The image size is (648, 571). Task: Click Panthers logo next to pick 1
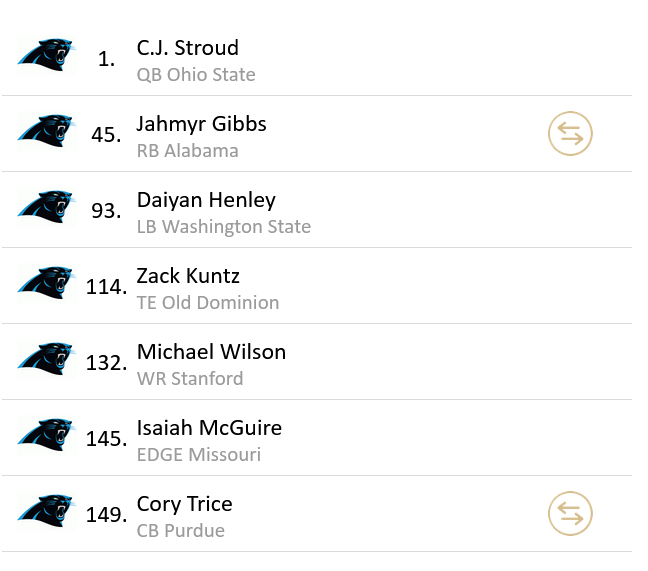coord(46,56)
